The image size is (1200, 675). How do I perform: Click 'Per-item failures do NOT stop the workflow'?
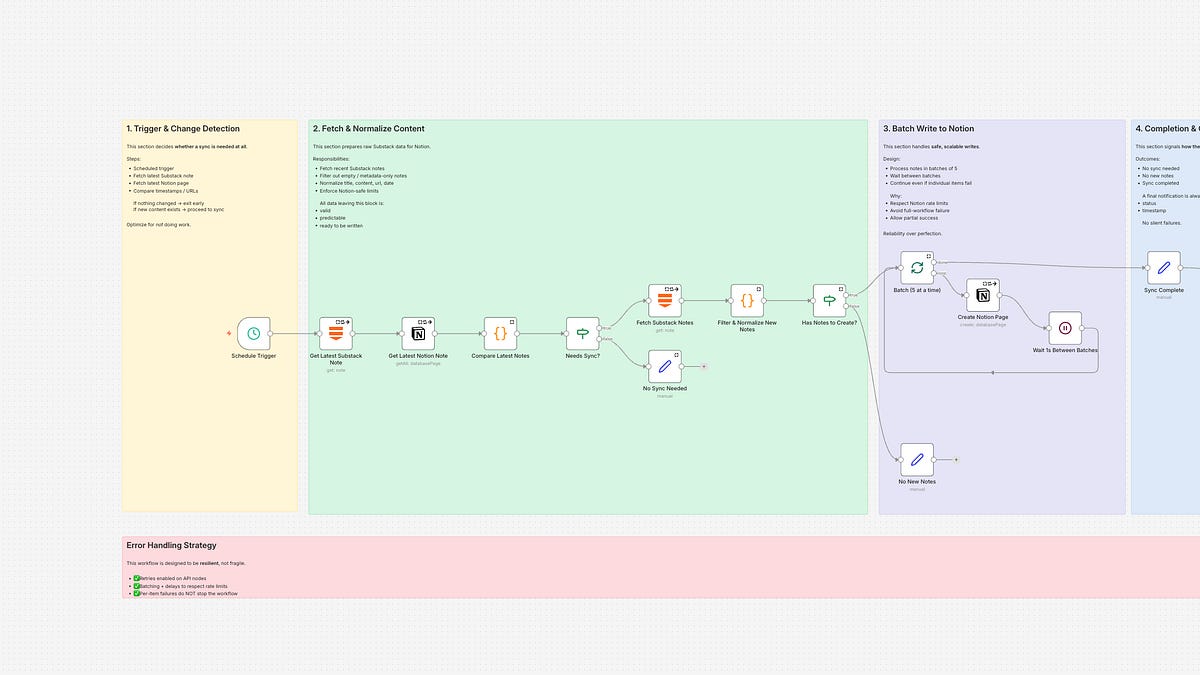pyautogui.click(x=186, y=593)
